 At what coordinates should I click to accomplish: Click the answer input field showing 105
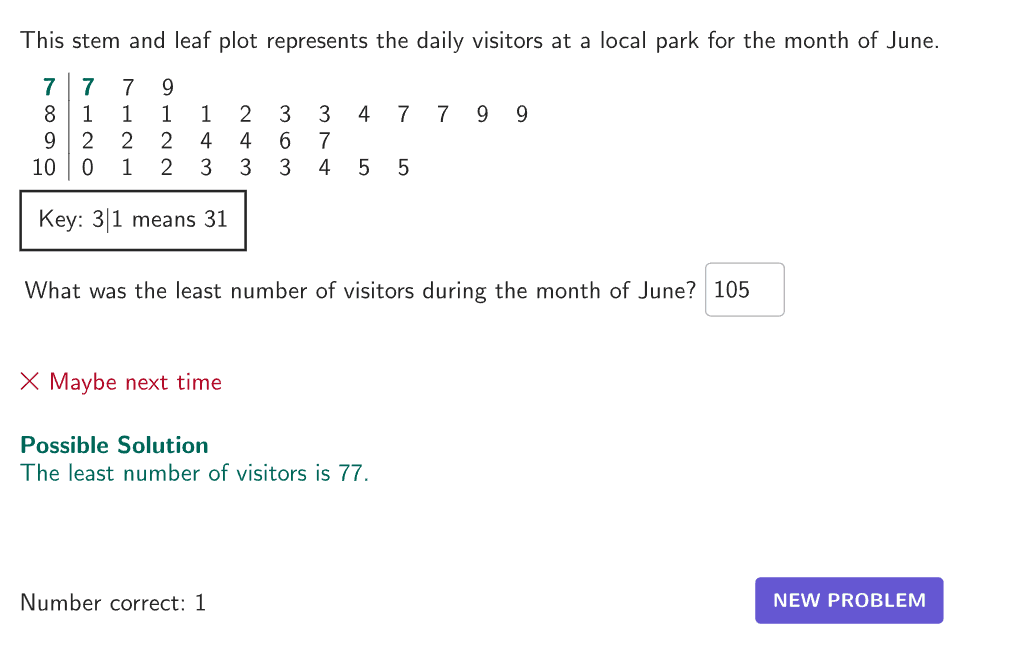(x=744, y=290)
